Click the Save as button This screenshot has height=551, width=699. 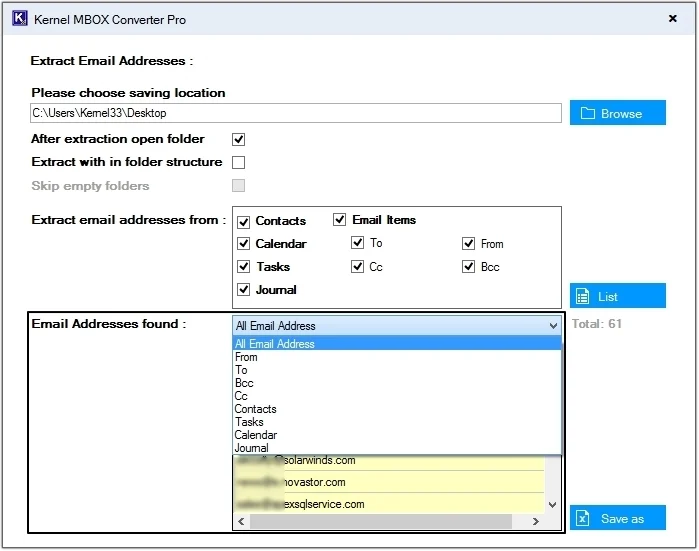617,518
